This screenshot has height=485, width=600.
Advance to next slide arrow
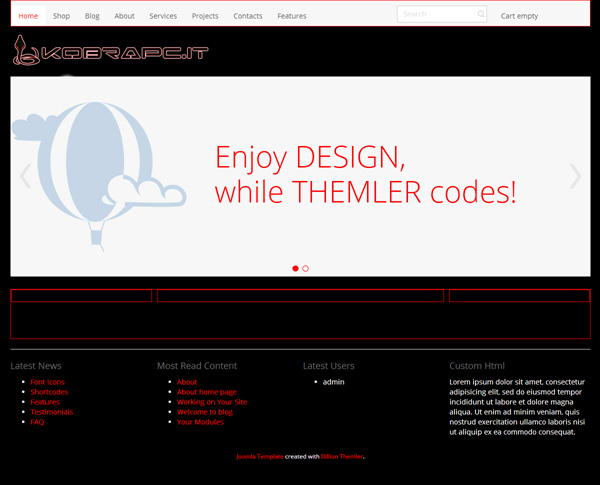575,176
